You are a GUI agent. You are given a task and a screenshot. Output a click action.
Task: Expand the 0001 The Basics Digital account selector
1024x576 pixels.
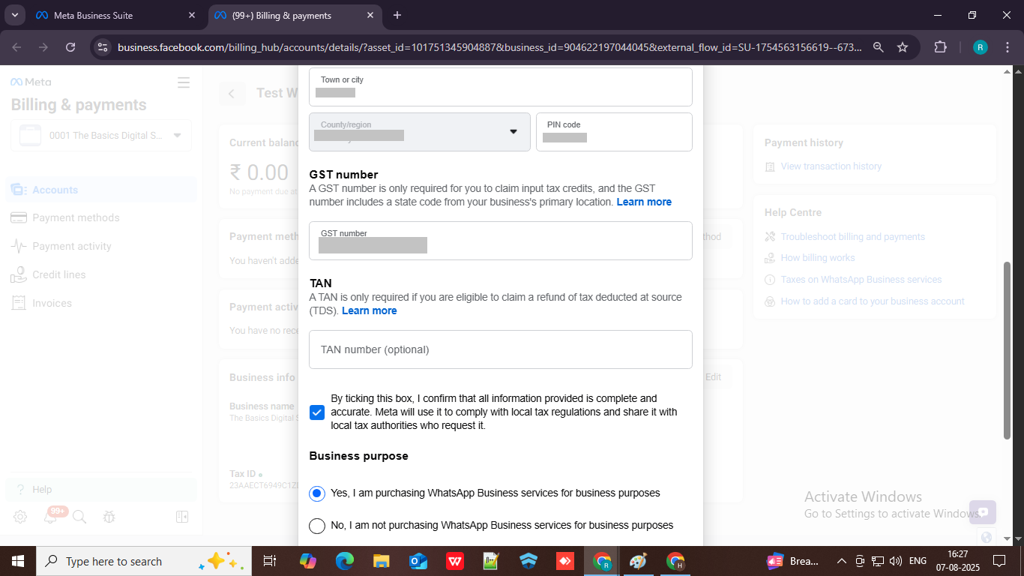[x=101, y=135]
